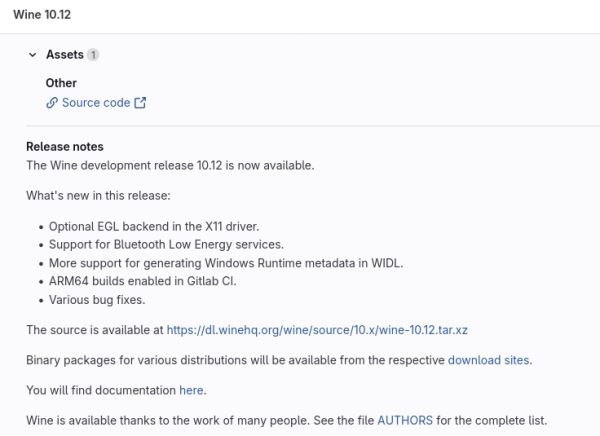This screenshot has width=600, height=436.
Task: Click "What's new in this release:" text
Action: click(x=98, y=196)
